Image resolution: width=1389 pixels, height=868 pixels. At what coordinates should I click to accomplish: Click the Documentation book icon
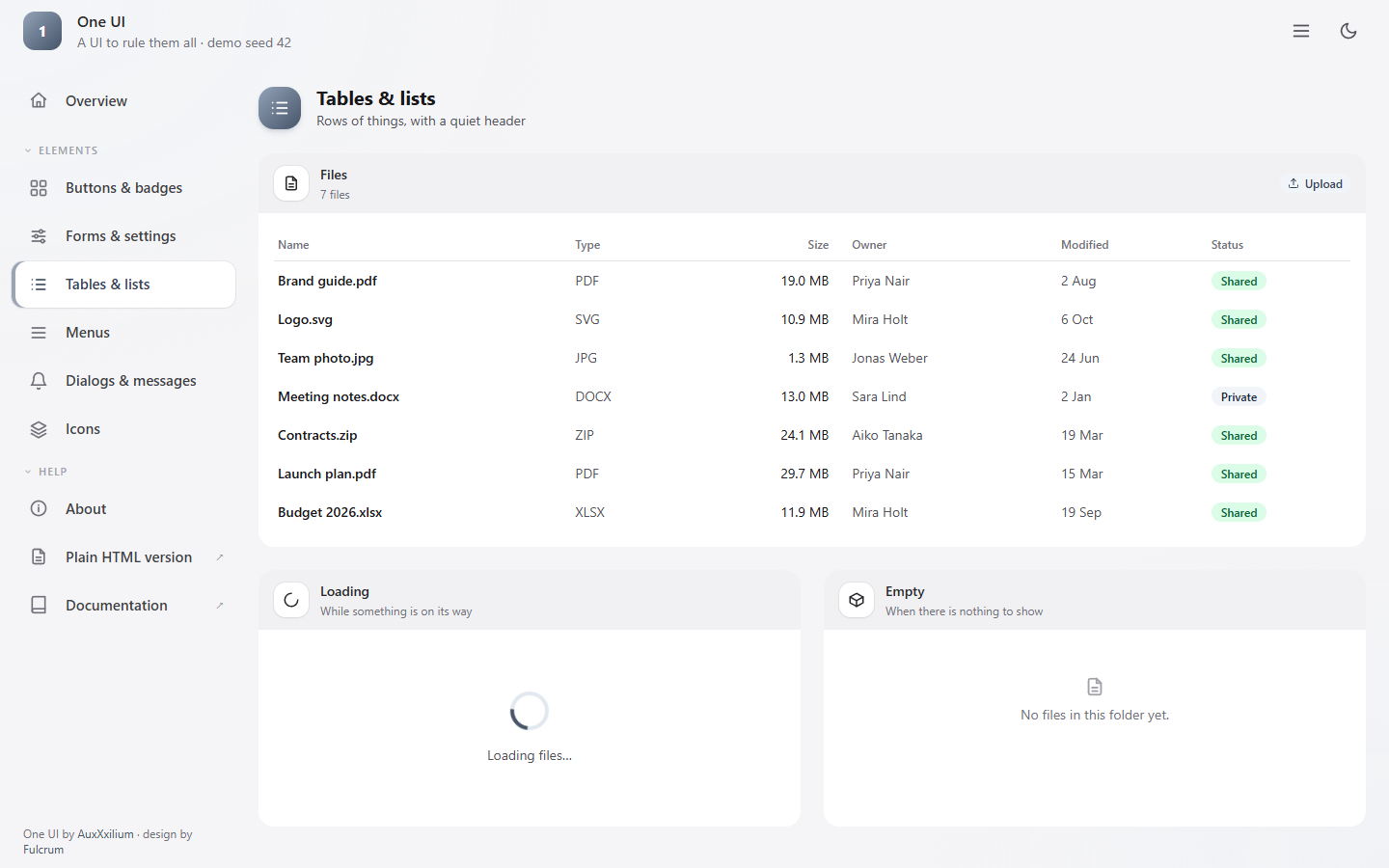pyautogui.click(x=39, y=606)
